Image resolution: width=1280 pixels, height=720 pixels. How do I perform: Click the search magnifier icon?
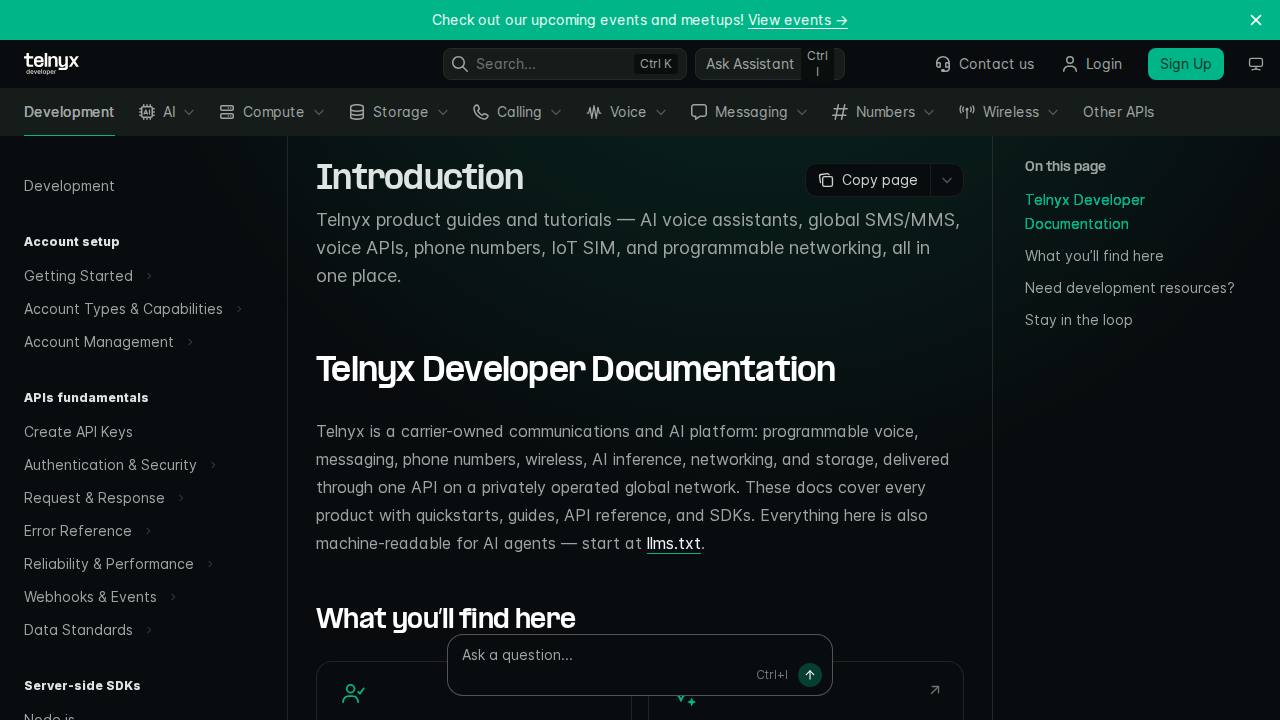[460, 64]
